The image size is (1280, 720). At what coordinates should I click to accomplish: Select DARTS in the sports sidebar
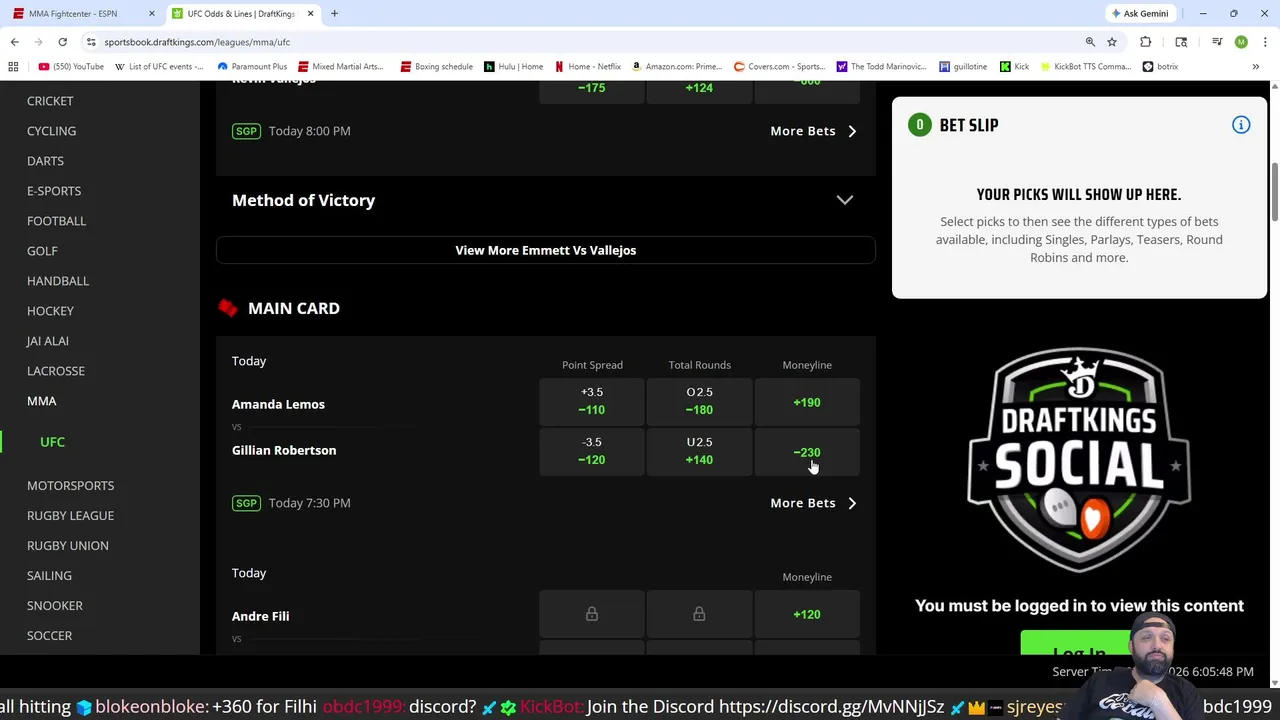[x=45, y=161]
